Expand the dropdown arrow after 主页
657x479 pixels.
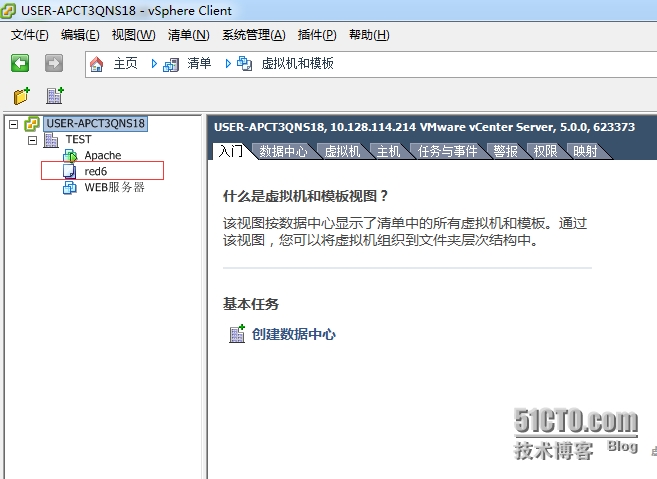click(x=154, y=64)
